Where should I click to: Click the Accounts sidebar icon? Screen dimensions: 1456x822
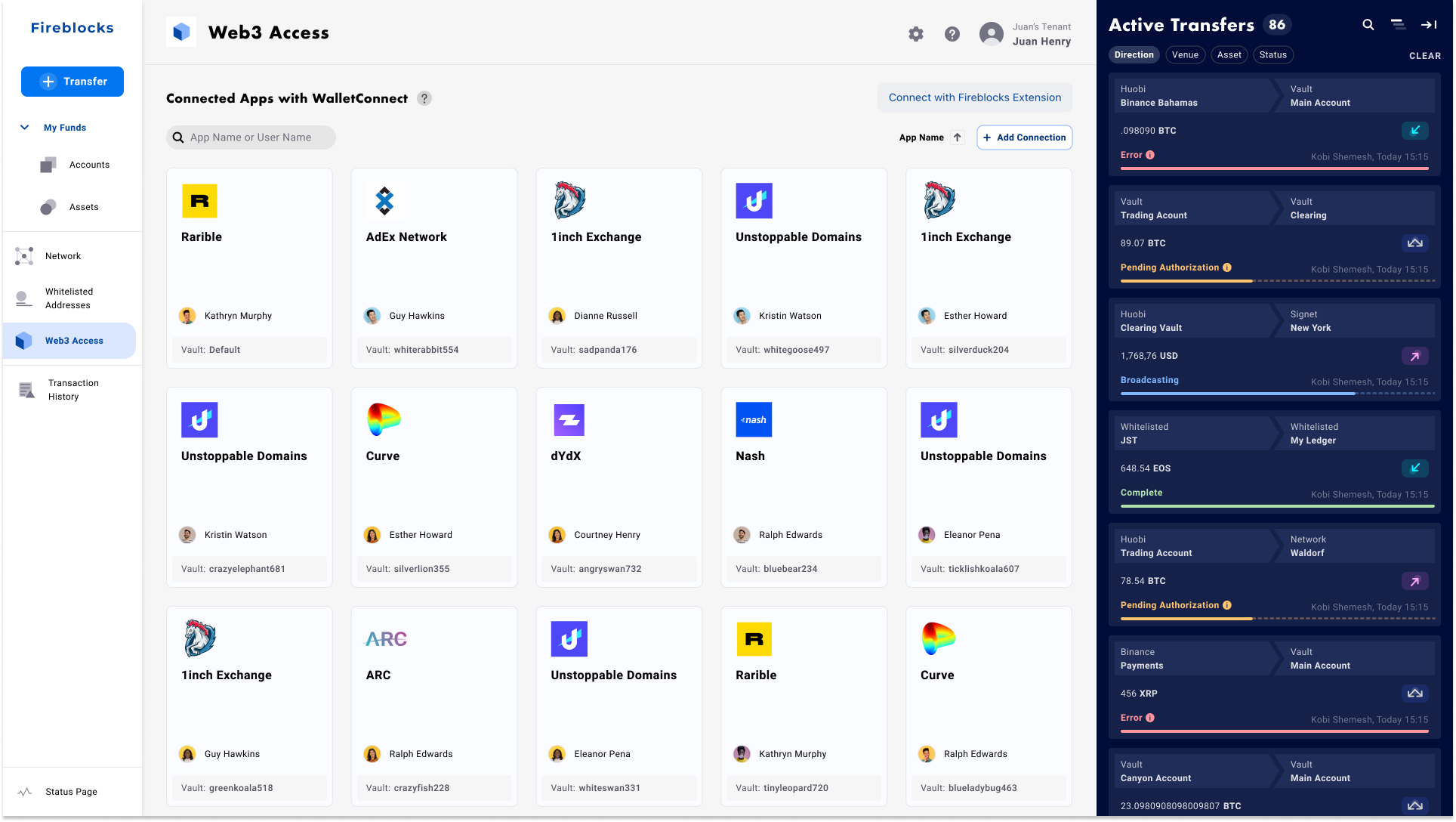click(48, 165)
